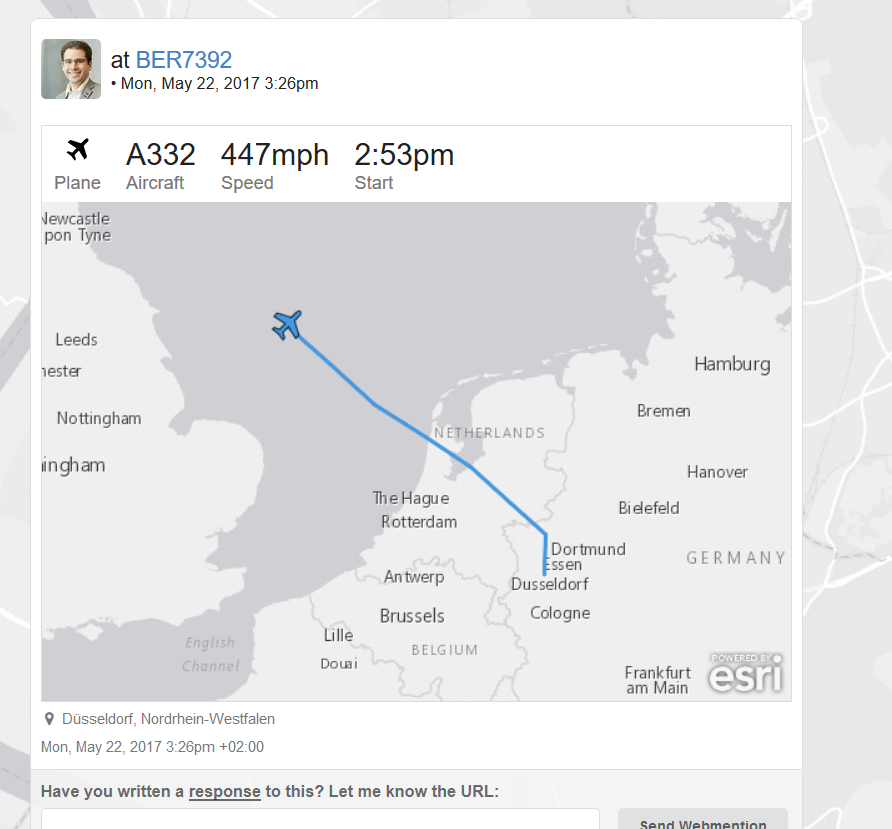Click the blue airplane marker on the map
The height and width of the screenshot is (829, 892).
pos(287,325)
